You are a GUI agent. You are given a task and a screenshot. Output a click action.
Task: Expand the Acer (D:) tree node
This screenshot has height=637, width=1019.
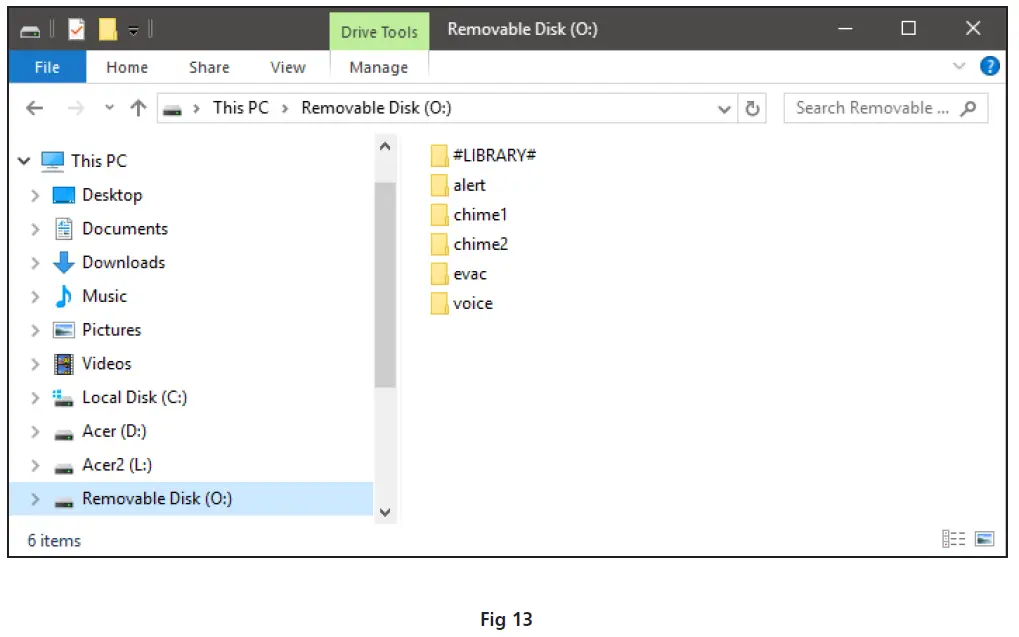coord(35,432)
